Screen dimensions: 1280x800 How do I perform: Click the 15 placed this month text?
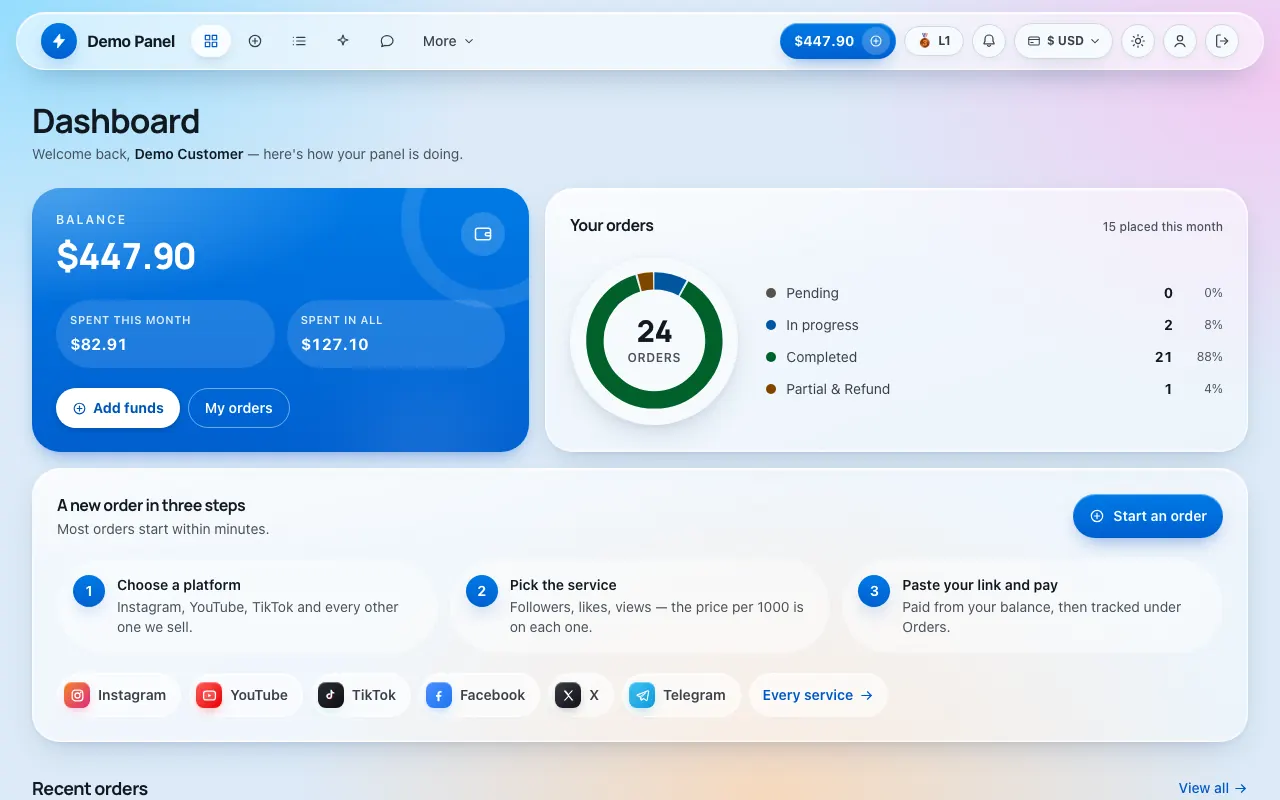pos(1163,227)
